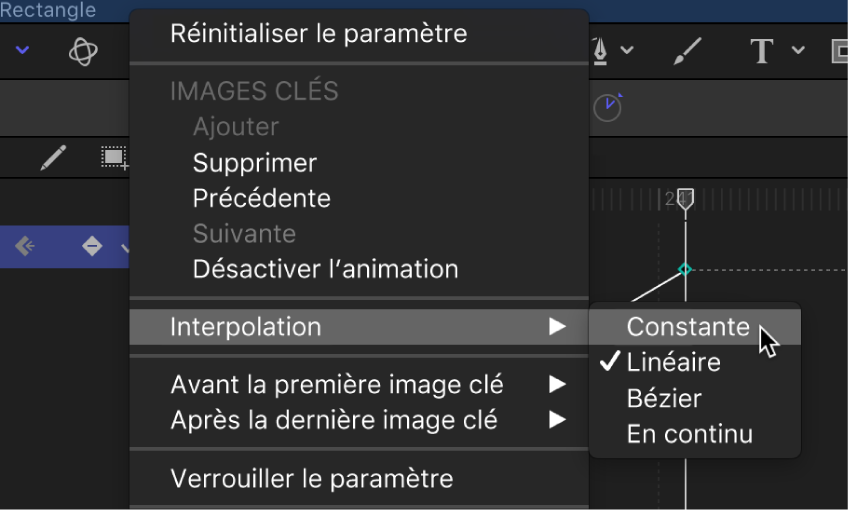Screen dimensions: 849x511
Task: Click Réinitialiser le paramètre
Action: [319, 33]
